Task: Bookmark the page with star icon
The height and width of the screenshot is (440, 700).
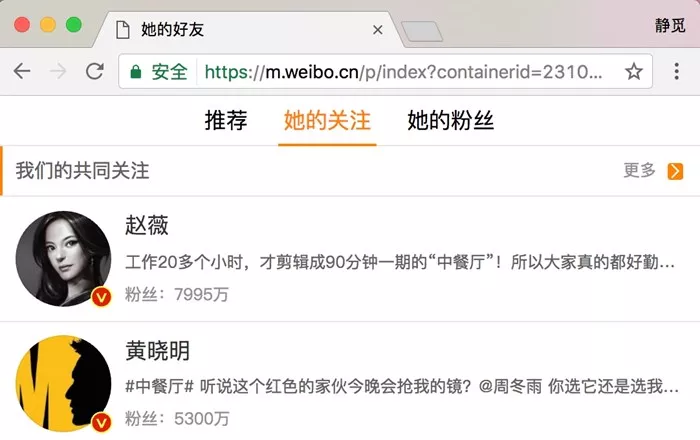Action: pyautogui.click(x=633, y=71)
